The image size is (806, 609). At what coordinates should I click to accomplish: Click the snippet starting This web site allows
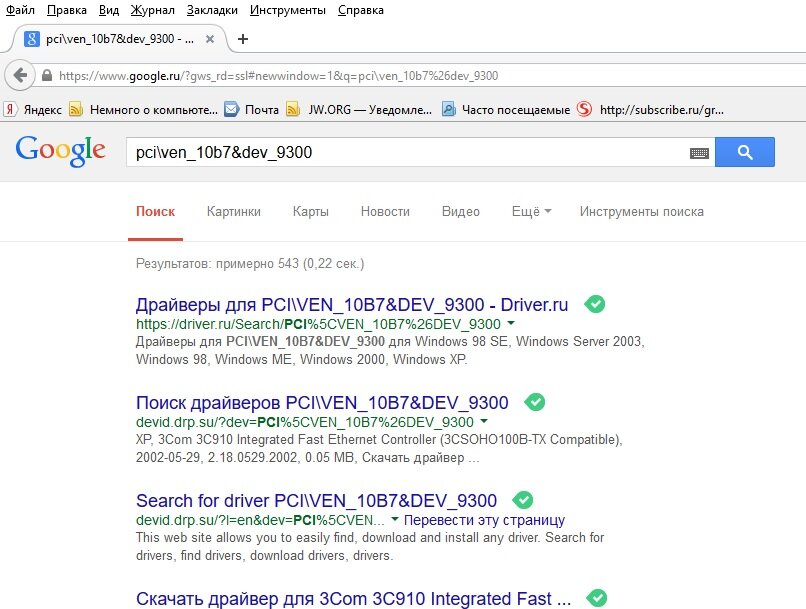coord(370,546)
